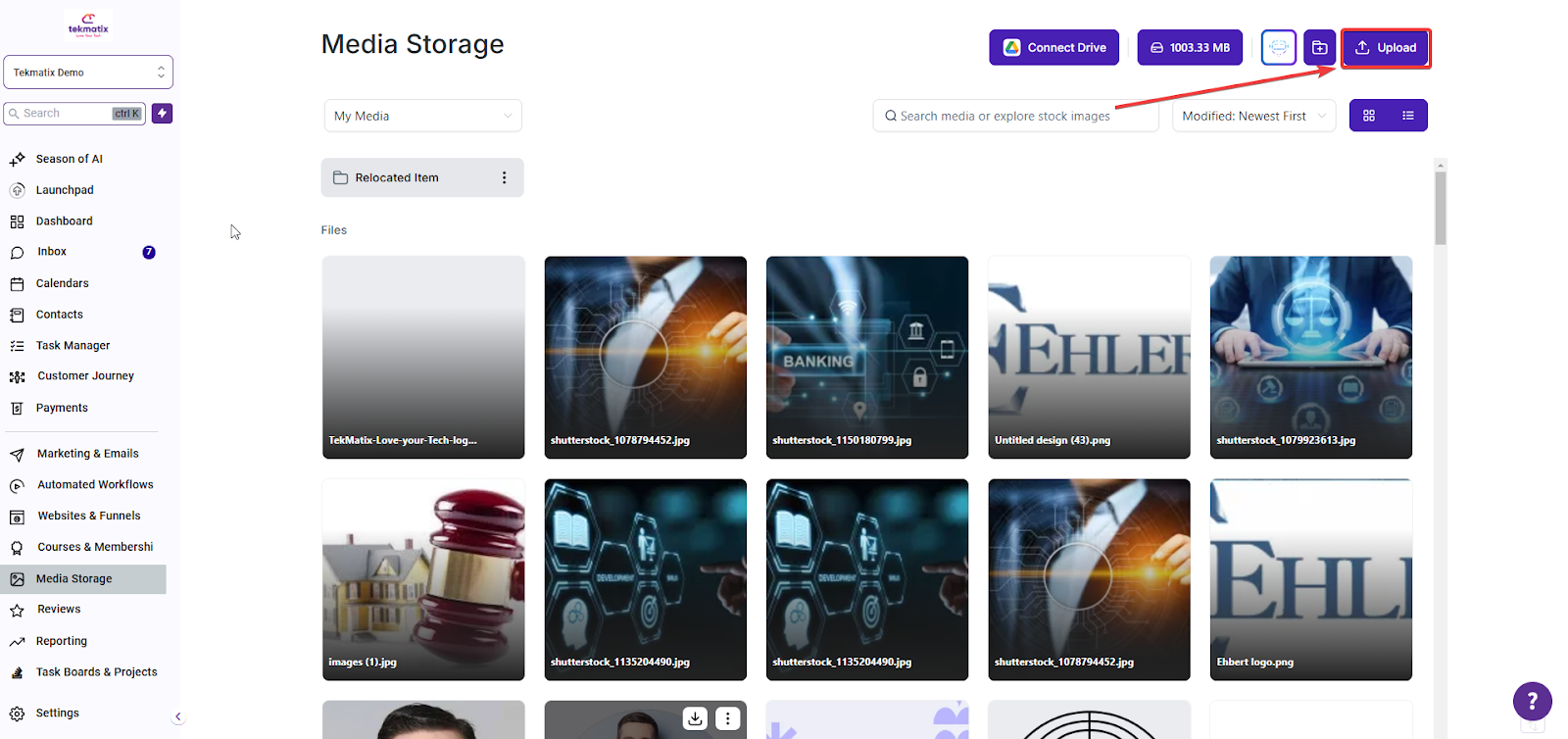Go to Dashboard in the sidebar
The height and width of the screenshot is (739, 1568).
point(64,222)
